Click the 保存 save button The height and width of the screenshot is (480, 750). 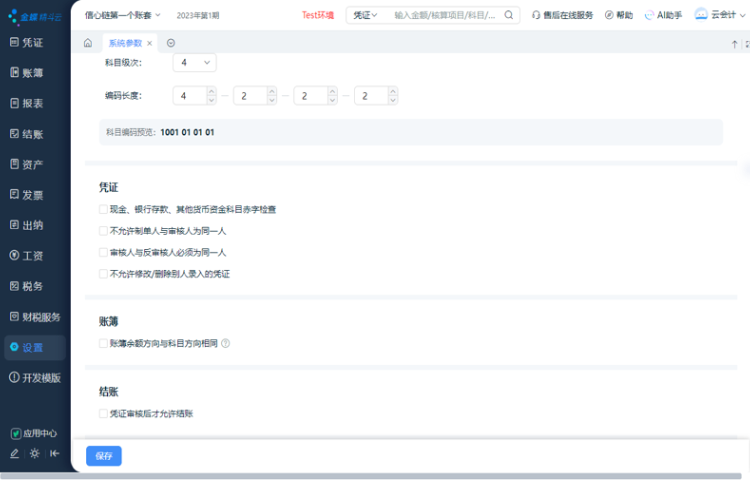103,456
